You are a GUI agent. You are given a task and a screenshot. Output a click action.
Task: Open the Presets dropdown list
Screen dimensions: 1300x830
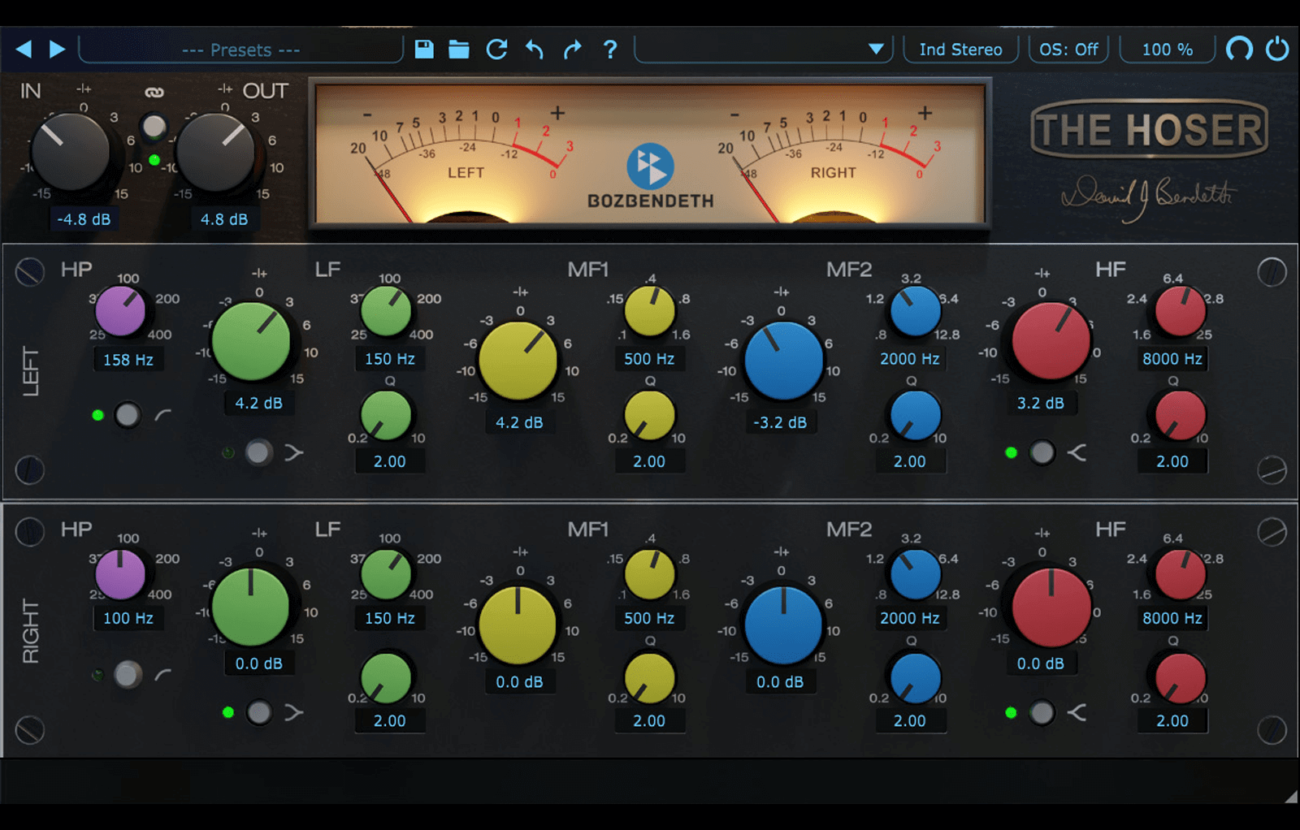tap(241, 49)
